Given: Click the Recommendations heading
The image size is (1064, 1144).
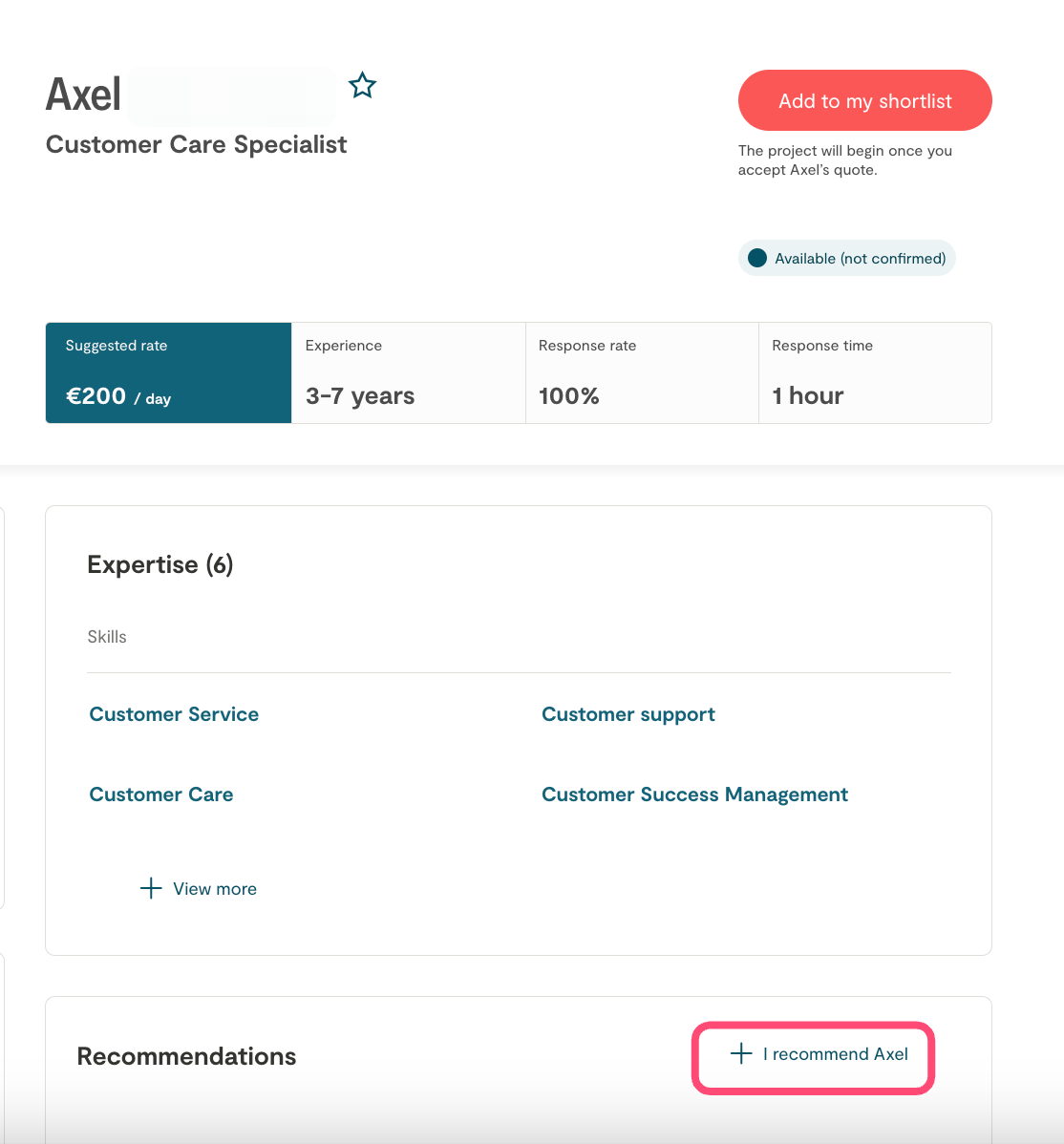Looking at the screenshot, I should (186, 1056).
